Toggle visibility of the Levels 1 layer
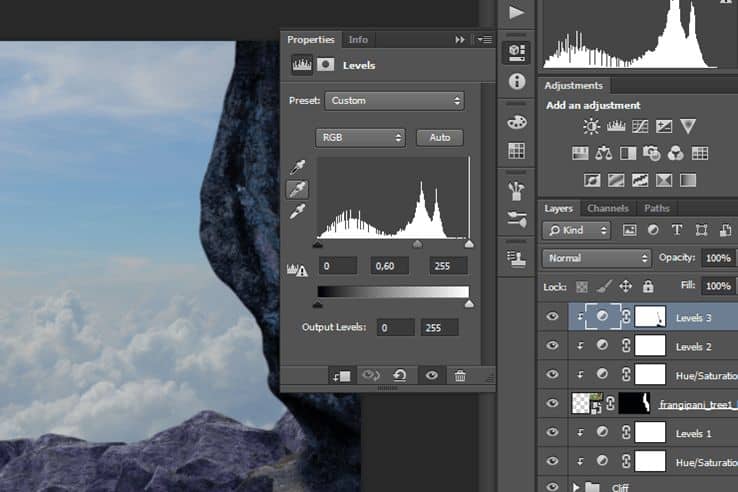738x492 pixels. (553, 432)
